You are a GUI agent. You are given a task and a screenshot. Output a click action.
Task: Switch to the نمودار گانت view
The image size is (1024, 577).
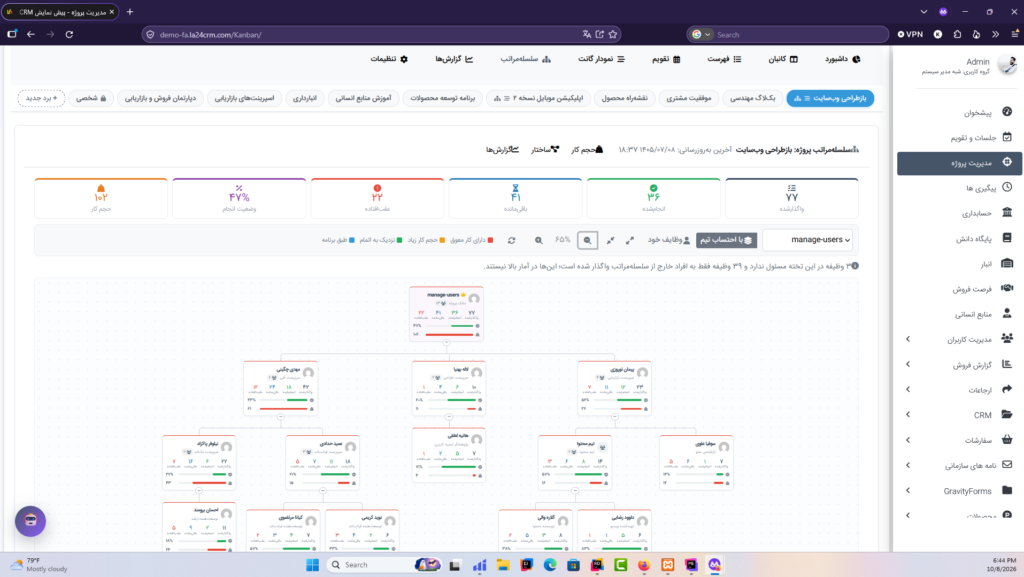(601, 59)
